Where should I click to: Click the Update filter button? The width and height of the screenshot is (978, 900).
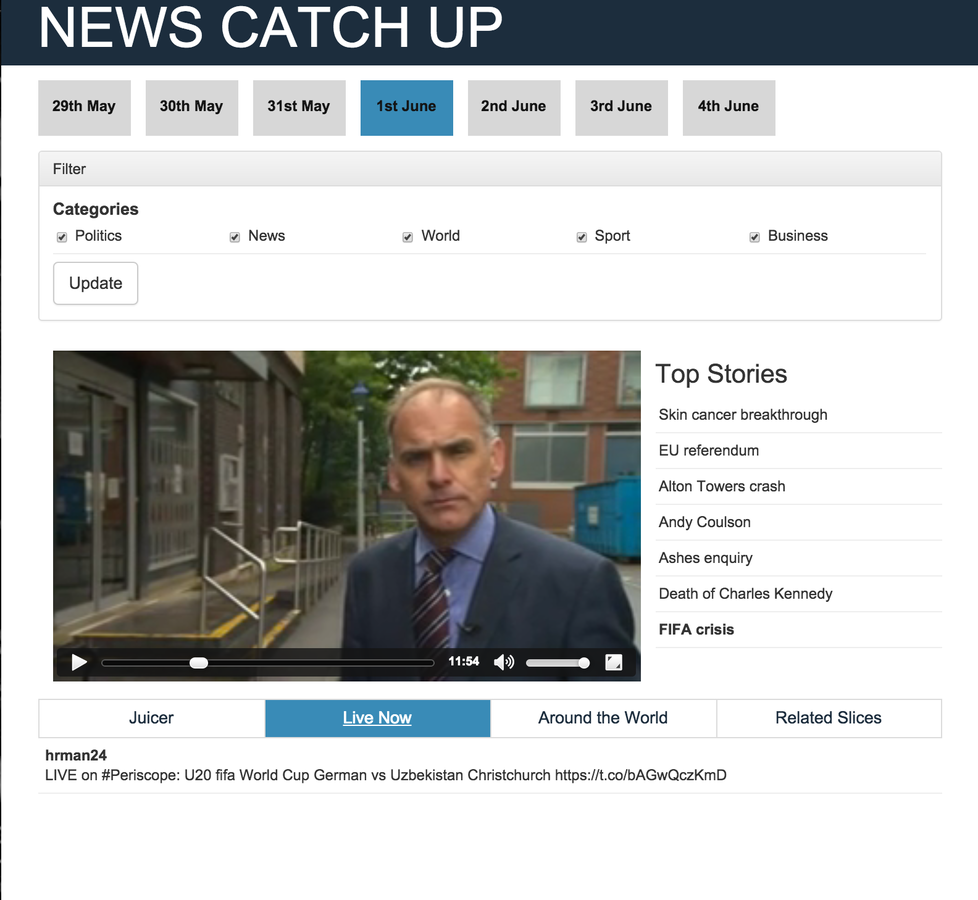[95, 283]
